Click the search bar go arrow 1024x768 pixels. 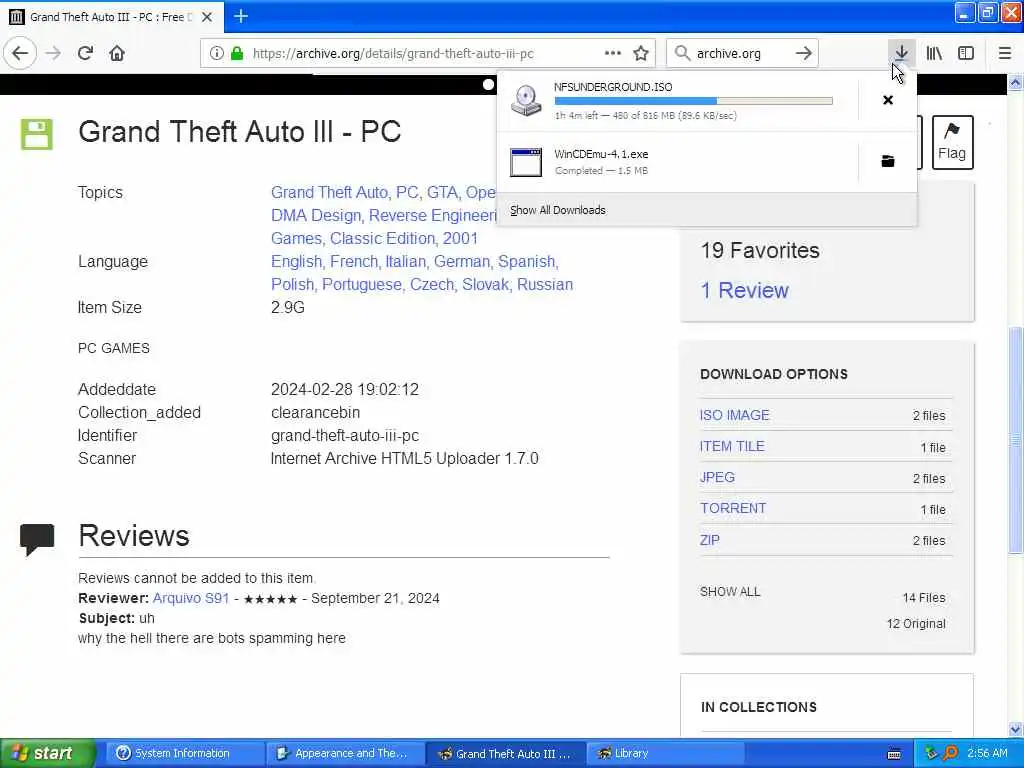(x=804, y=53)
